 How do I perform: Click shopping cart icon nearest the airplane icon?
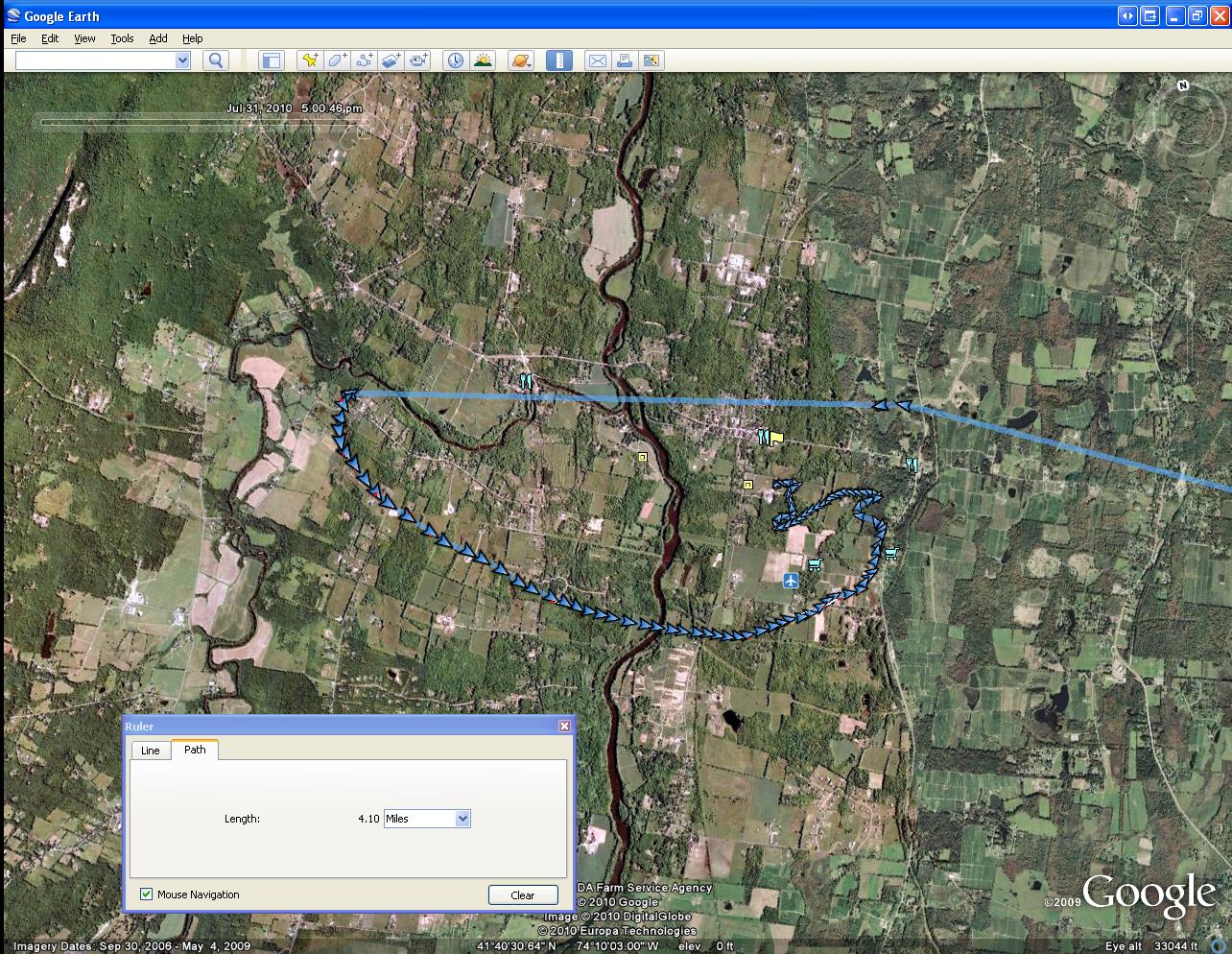pyautogui.click(x=815, y=564)
